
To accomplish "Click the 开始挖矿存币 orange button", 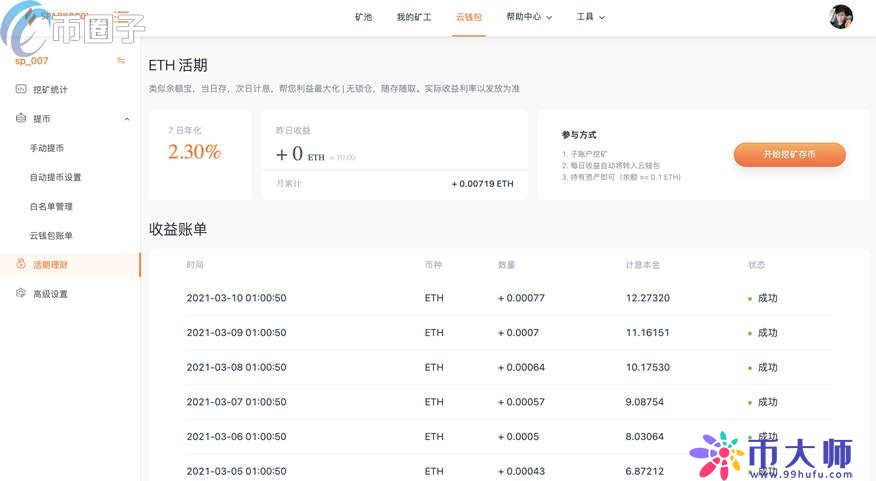I will coord(789,154).
